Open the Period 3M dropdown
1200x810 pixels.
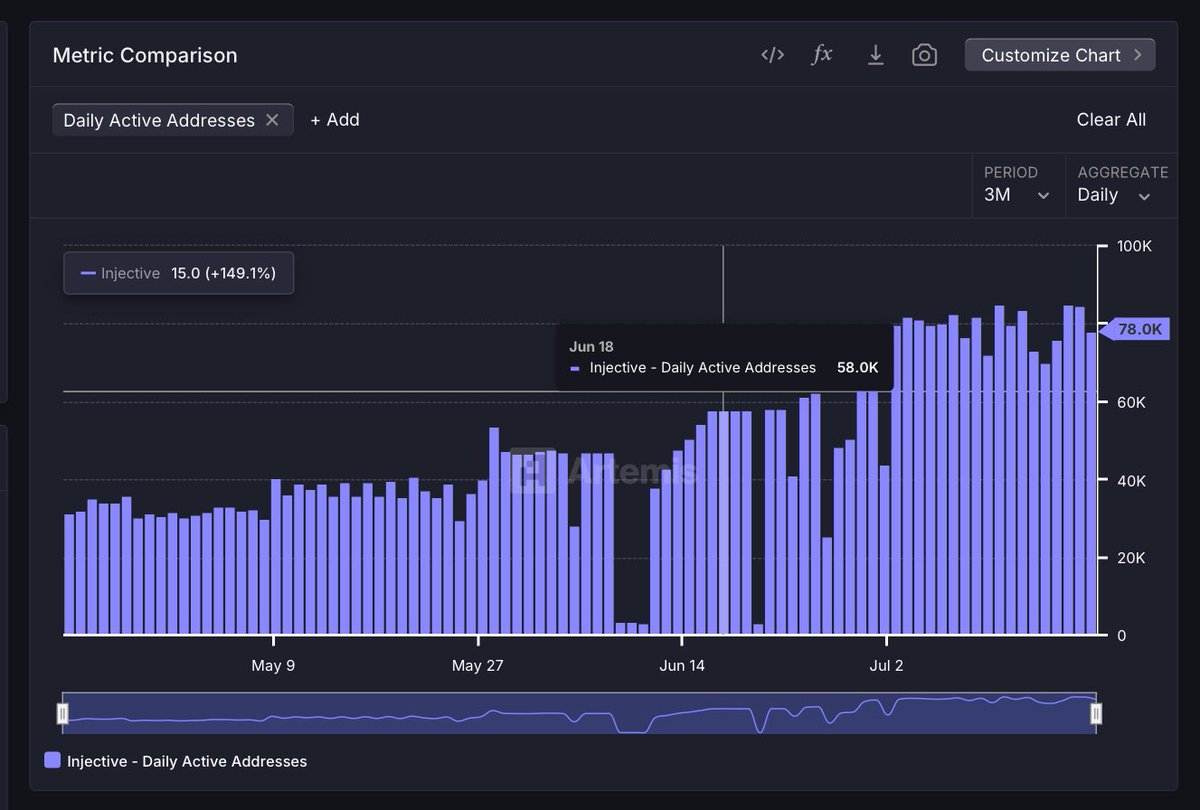coord(1018,185)
